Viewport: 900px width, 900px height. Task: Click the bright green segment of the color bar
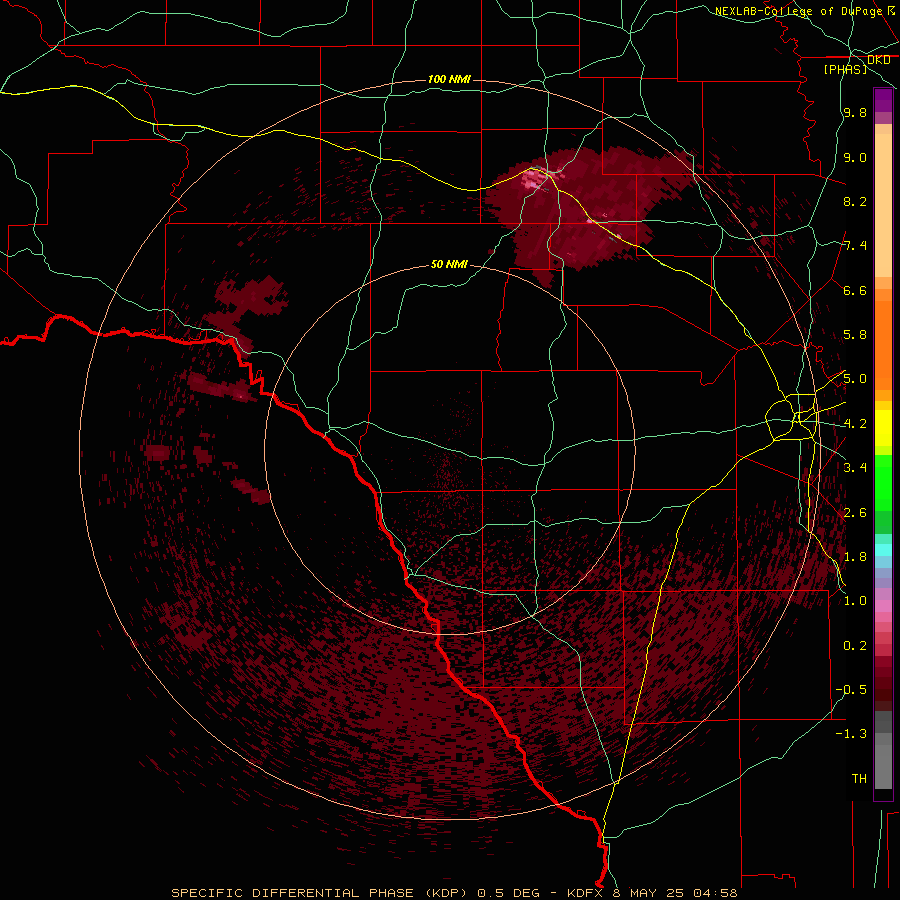coord(883,481)
